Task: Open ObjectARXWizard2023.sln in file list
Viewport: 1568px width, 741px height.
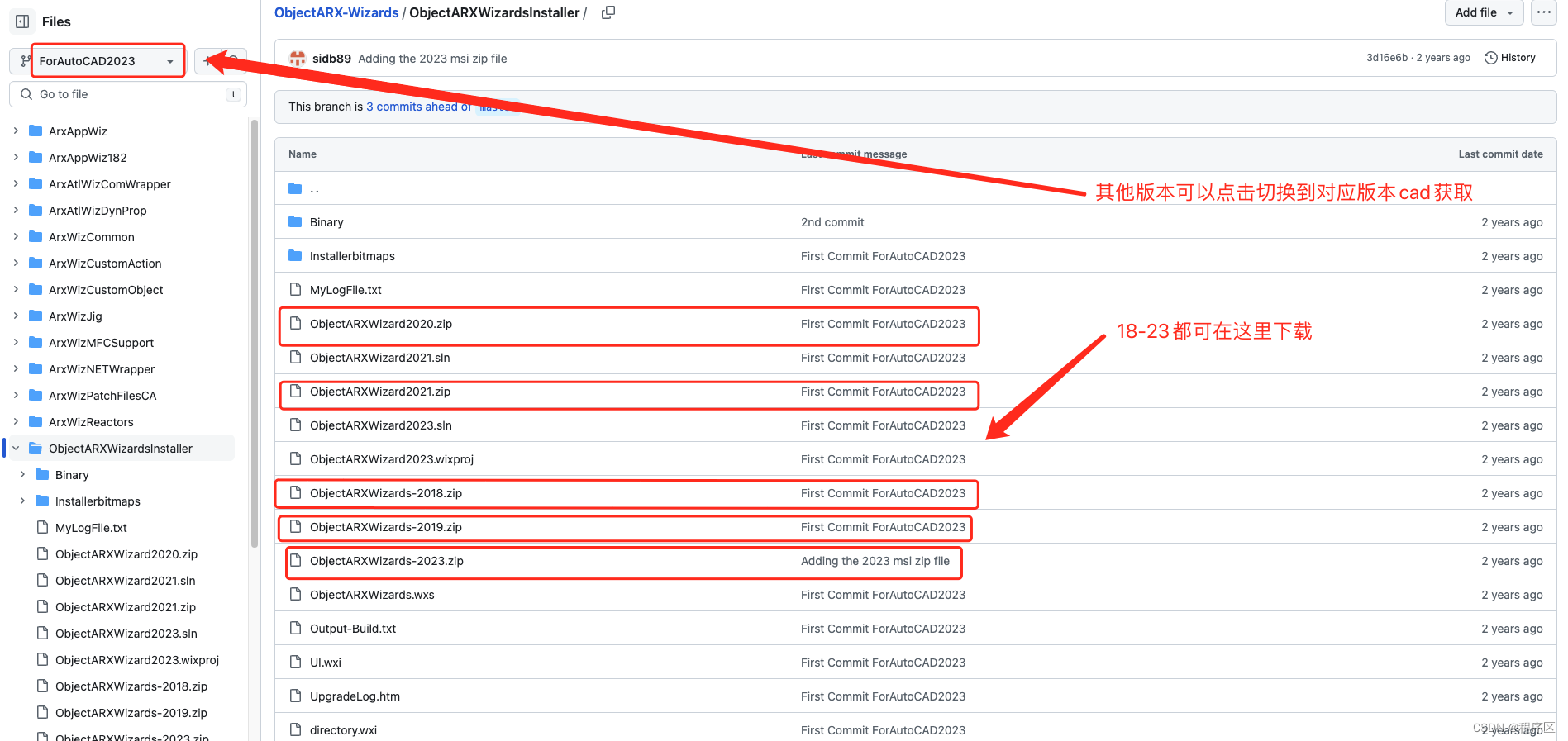Action: pos(381,425)
